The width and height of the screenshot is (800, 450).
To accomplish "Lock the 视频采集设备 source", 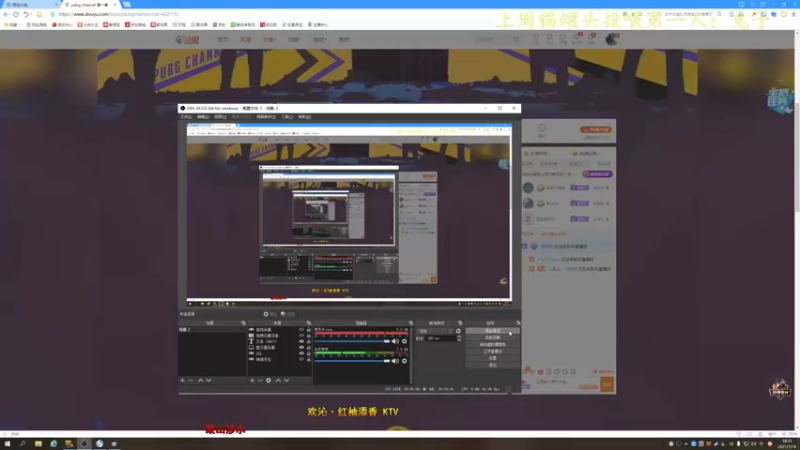I will point(309,336).
